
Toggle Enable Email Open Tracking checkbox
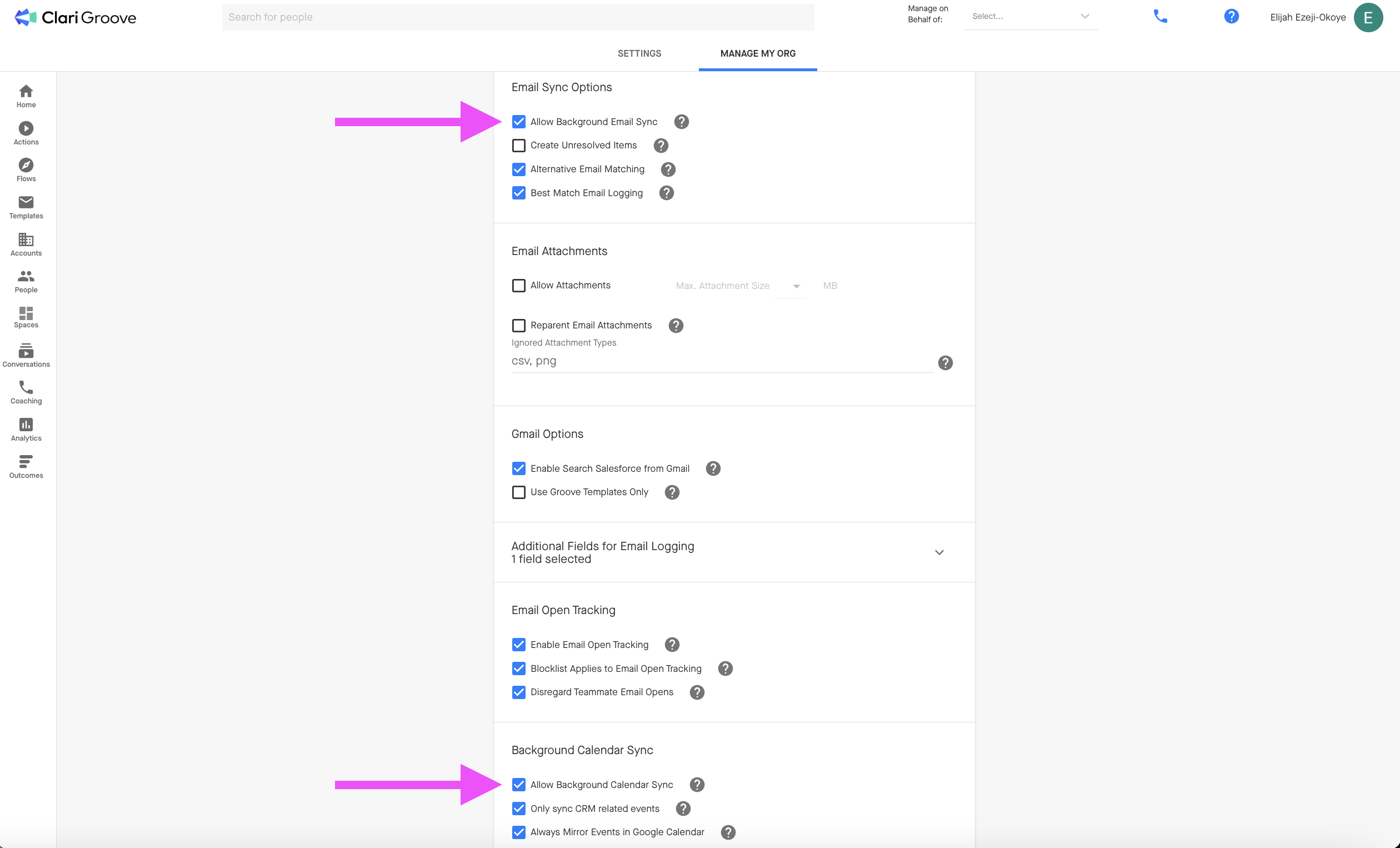(x=519, y=645)
